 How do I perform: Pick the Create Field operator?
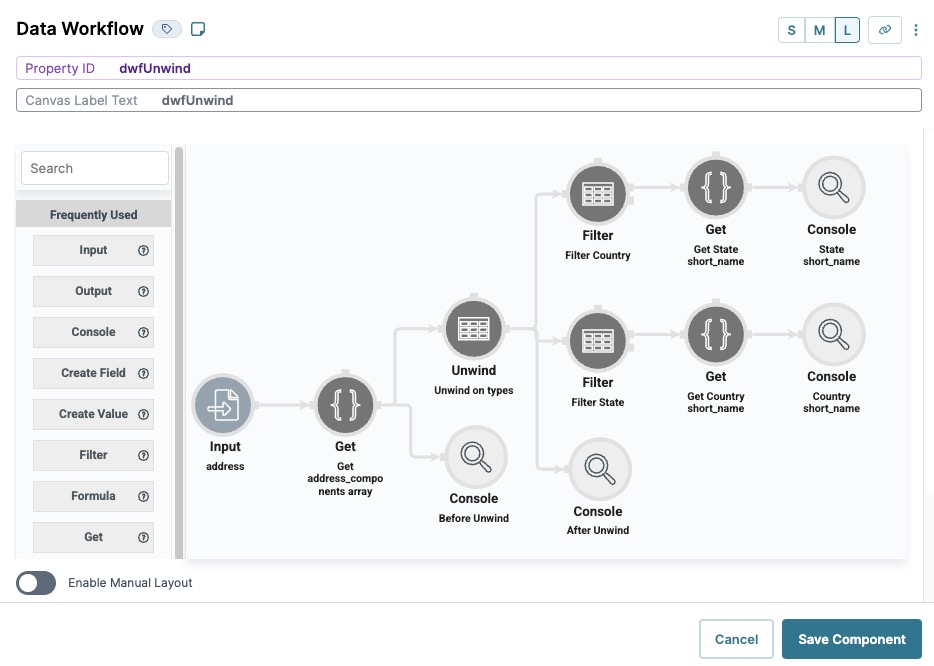coord(94,373)
